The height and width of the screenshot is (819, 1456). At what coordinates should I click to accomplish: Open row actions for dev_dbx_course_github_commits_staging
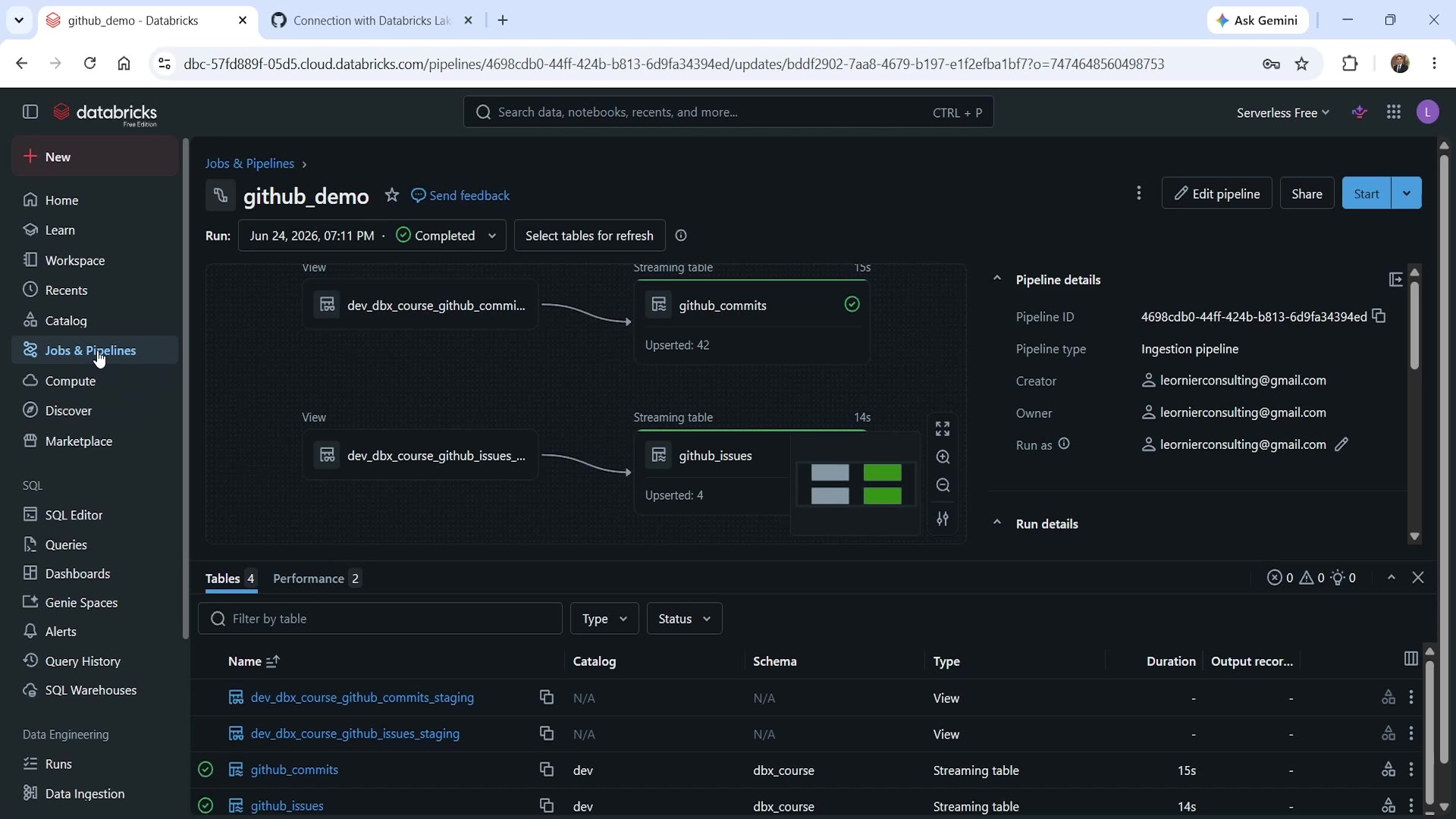1411,697
